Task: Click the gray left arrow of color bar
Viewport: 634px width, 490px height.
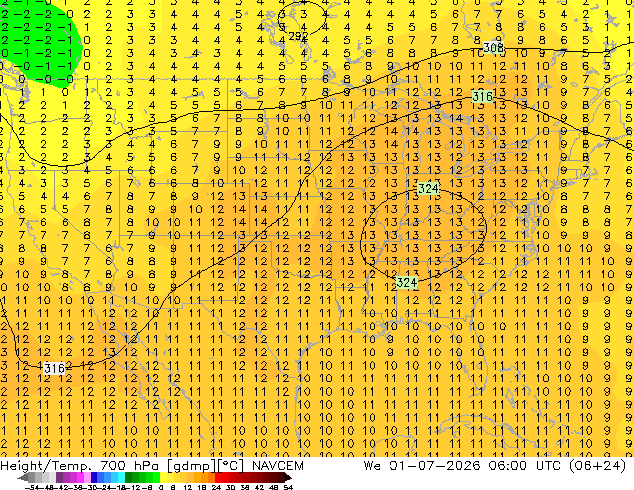Action: pyautogui.click(x=23, y=478)
